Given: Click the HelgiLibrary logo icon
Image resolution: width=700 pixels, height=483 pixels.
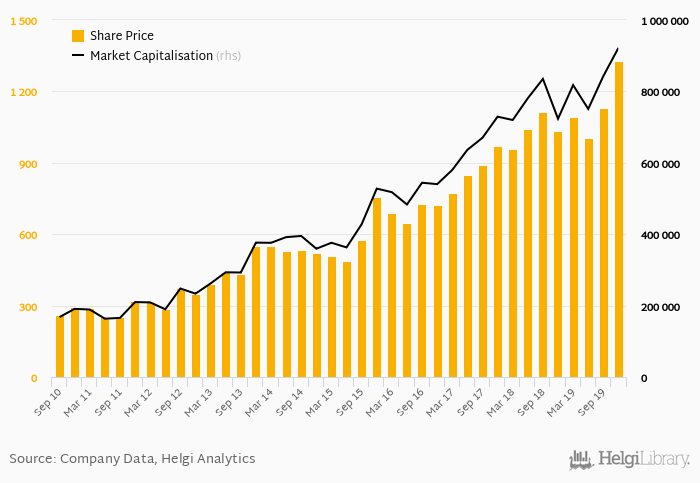Looking at the screenshot, I should pos(580,459).
